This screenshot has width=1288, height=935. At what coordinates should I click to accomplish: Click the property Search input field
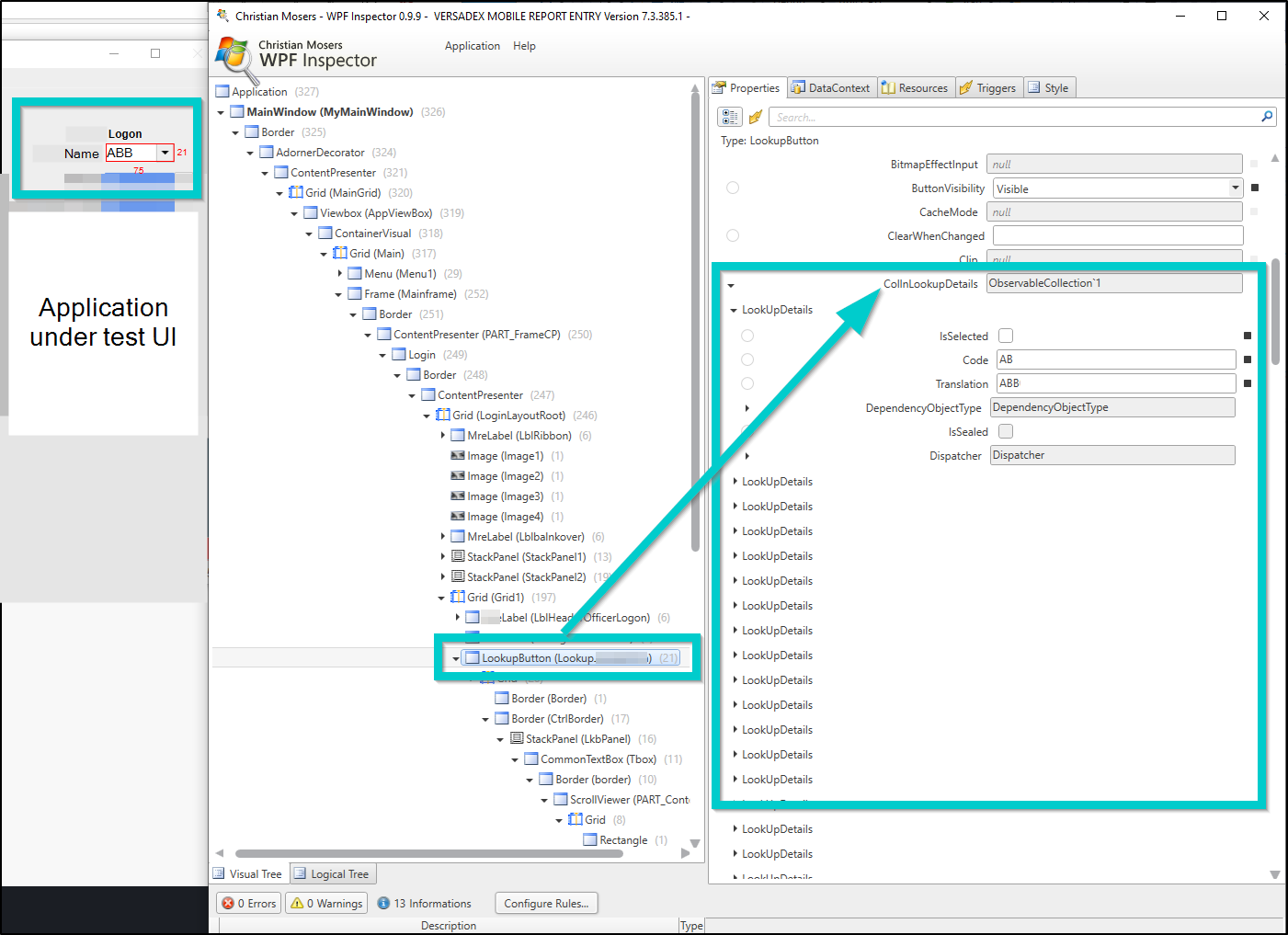(x=1011, y=118)
